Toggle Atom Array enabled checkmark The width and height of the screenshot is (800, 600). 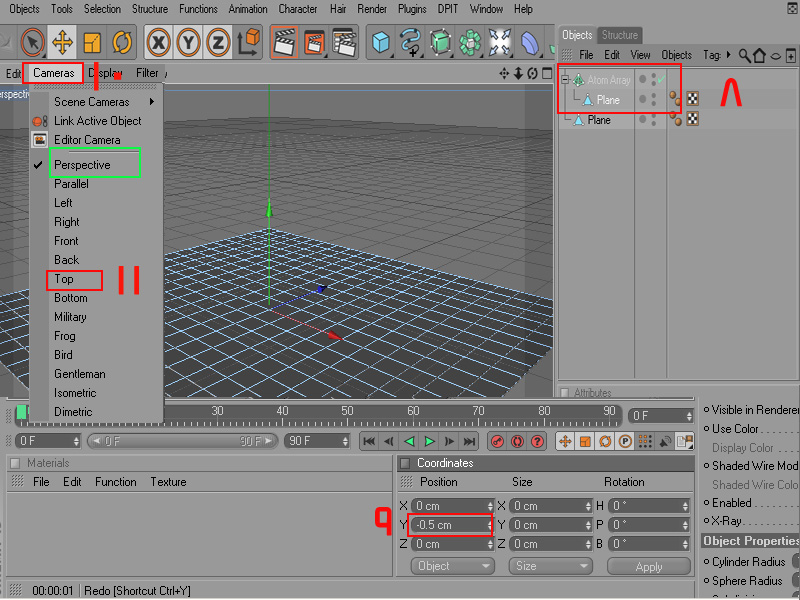click(662, 80)
